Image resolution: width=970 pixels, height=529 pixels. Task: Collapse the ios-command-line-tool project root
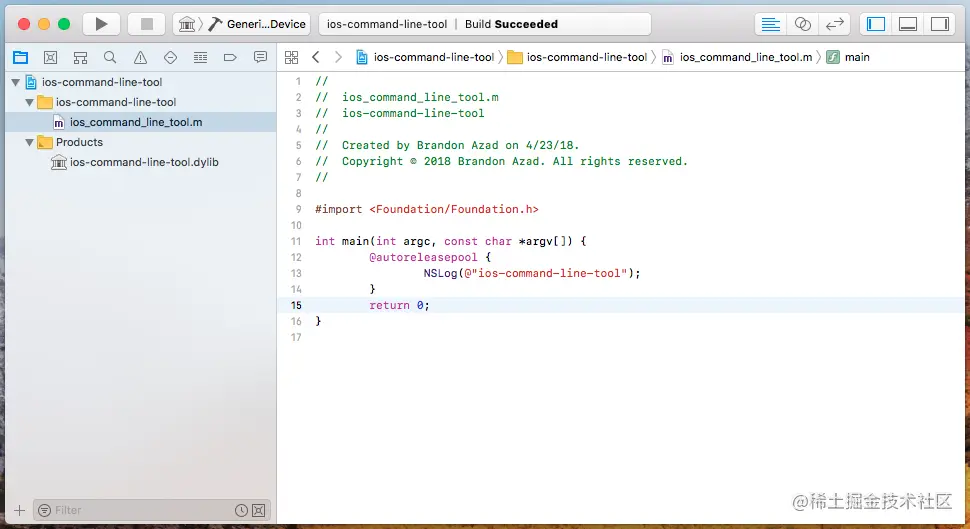point(15,82)
